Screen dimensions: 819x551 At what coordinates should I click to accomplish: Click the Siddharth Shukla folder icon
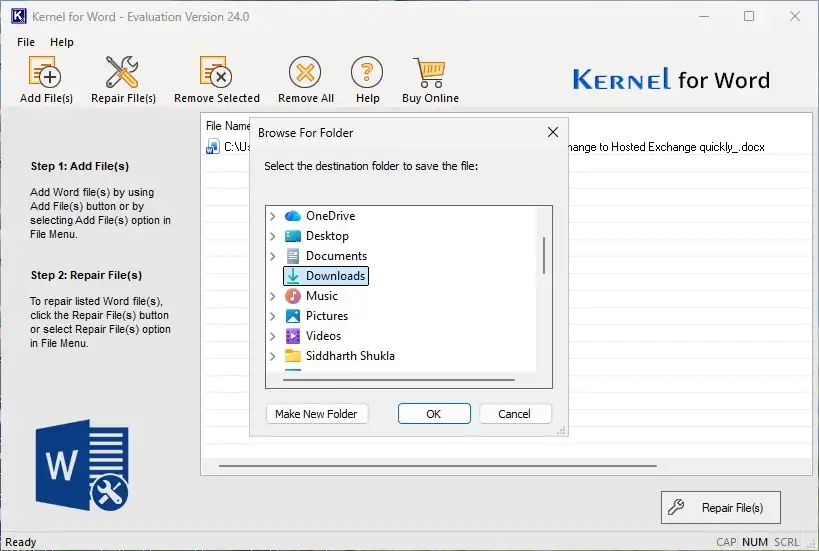click(x=292, y=356)
